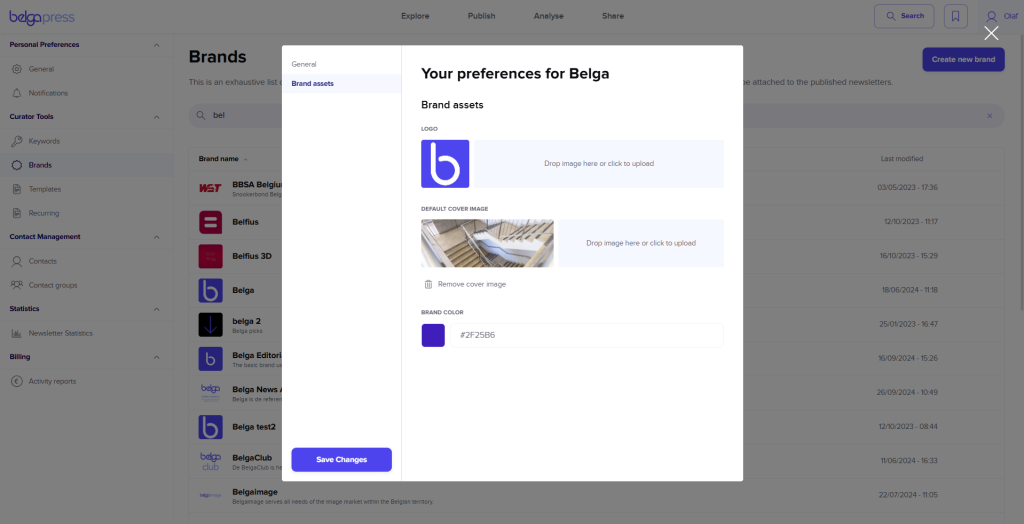Click the BelgaClub brand logo
The height and width of the screenshot is (524, 1024).
pos(210,461)
